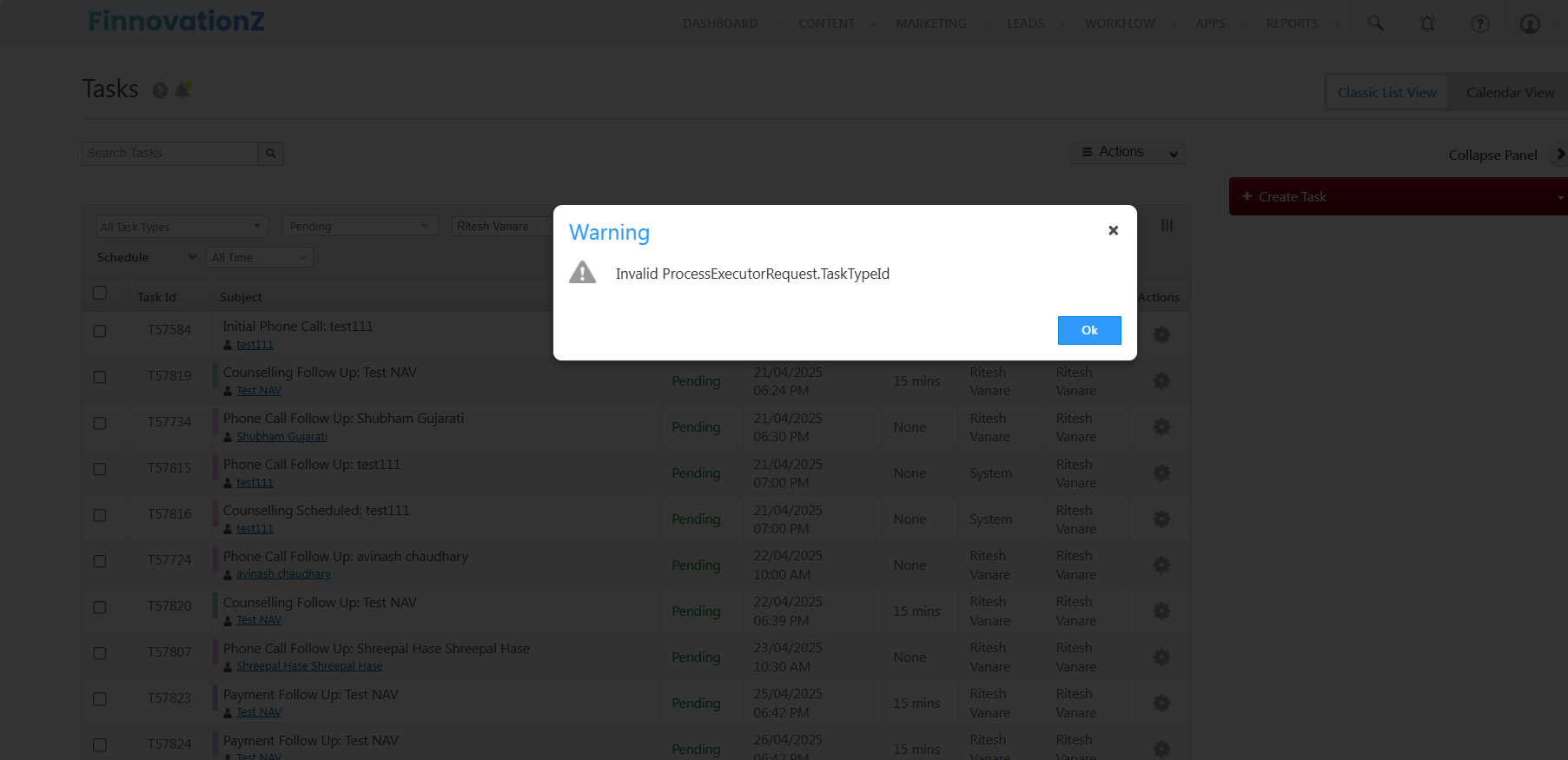The height and width of the screenshot is (760, 1568).
Task: Toggle the select-all tasks header checkbox
Action: point(100,293)
